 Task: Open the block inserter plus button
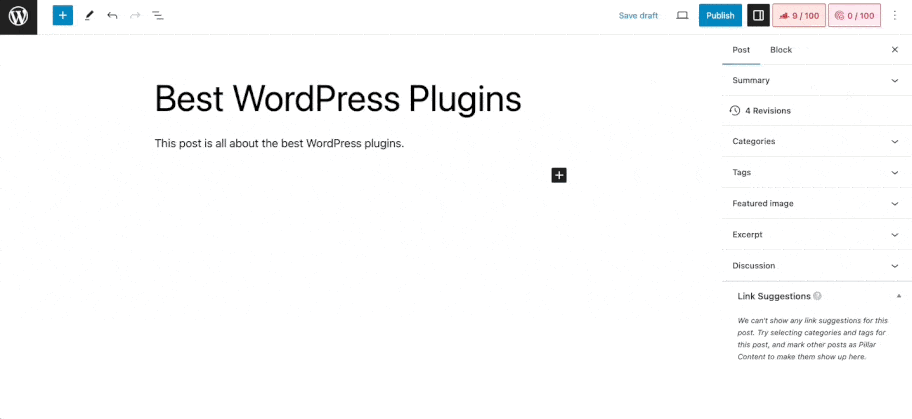tap(63, 16)
